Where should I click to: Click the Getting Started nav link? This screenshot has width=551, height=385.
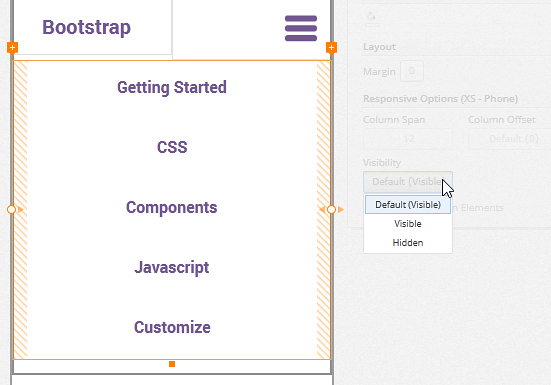coord(172,87)
